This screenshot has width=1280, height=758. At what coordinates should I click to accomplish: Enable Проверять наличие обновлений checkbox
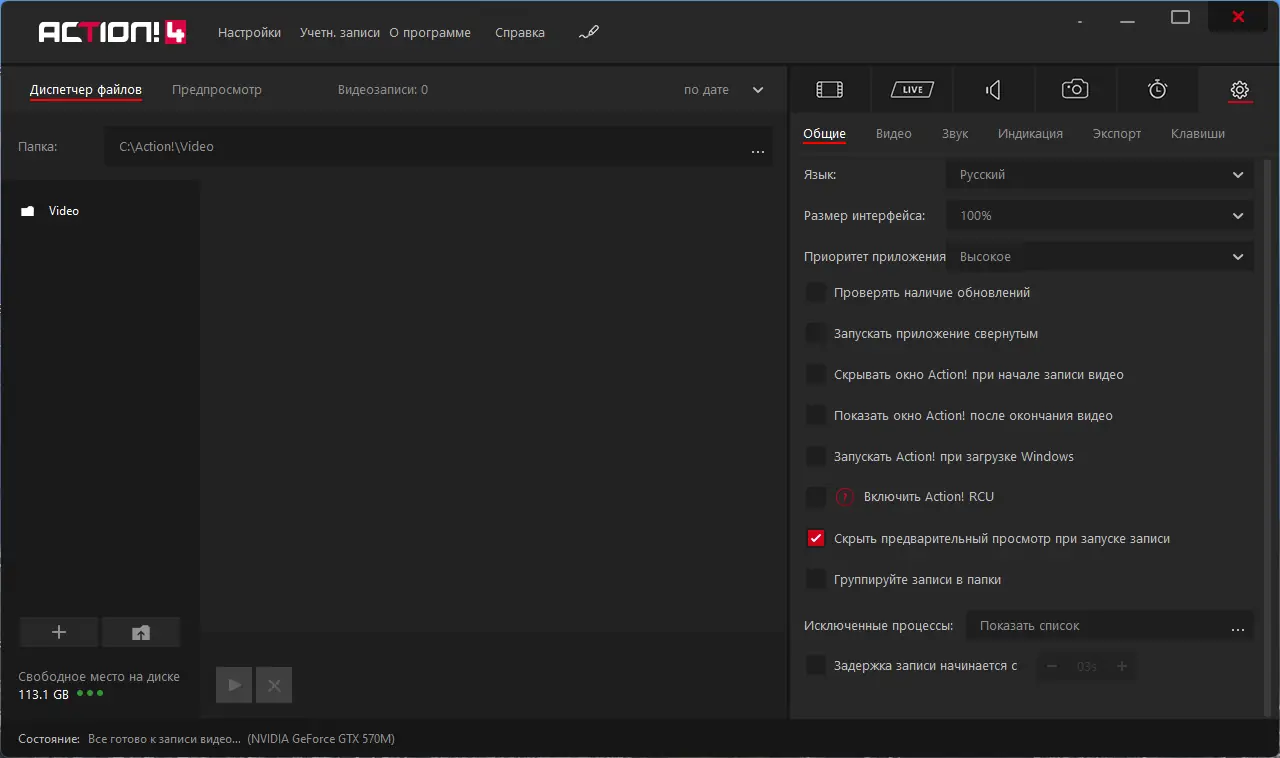[x=816, y=293]
